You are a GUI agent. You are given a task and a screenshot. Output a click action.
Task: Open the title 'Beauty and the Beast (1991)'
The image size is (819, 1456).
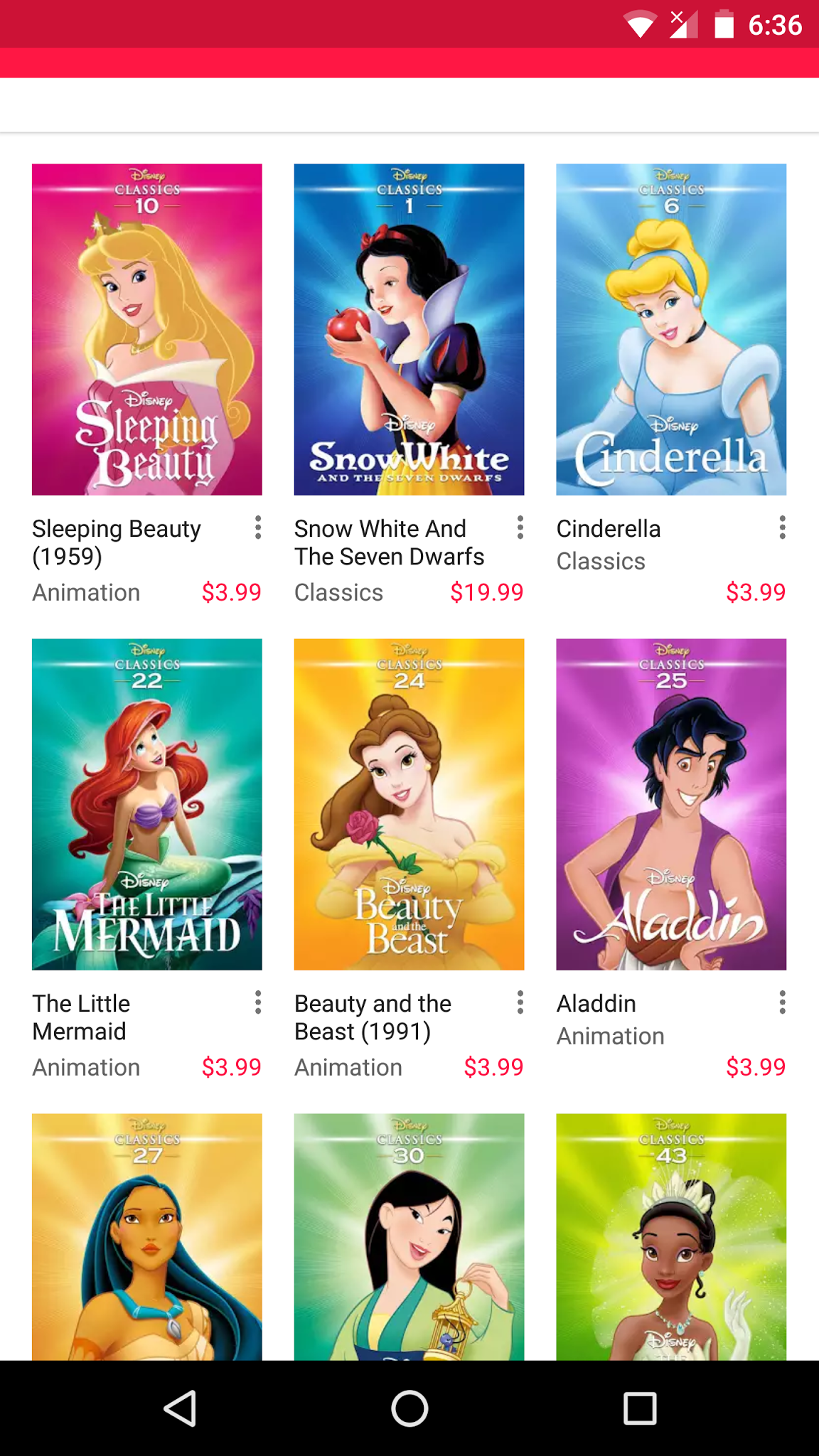click(373, 1017)
